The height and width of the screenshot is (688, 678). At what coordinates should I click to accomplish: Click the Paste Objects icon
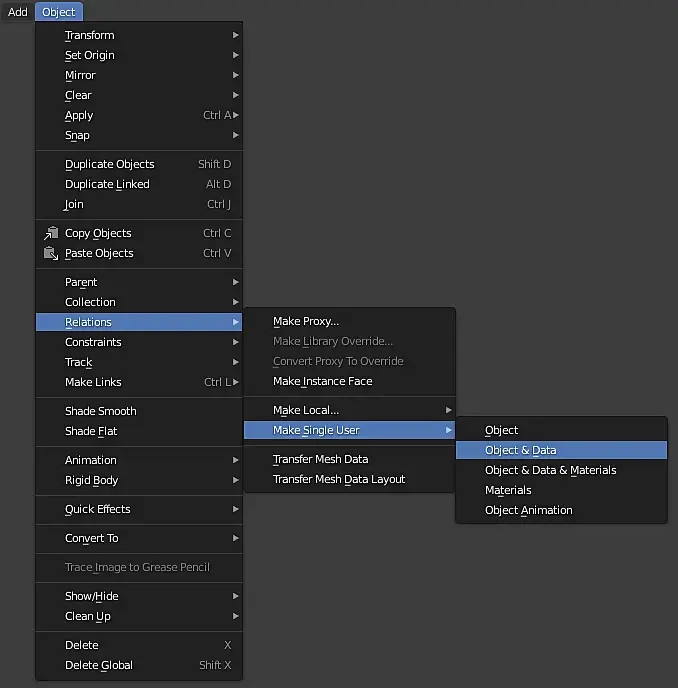51,253
